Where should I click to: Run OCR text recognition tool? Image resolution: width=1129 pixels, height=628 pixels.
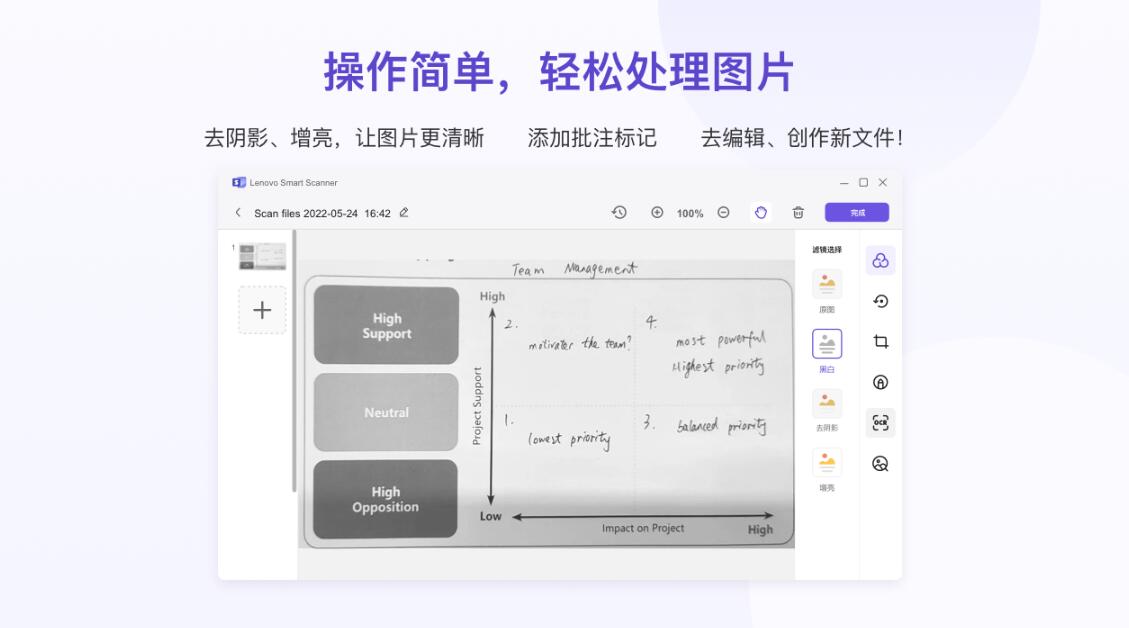click(880, 423)
